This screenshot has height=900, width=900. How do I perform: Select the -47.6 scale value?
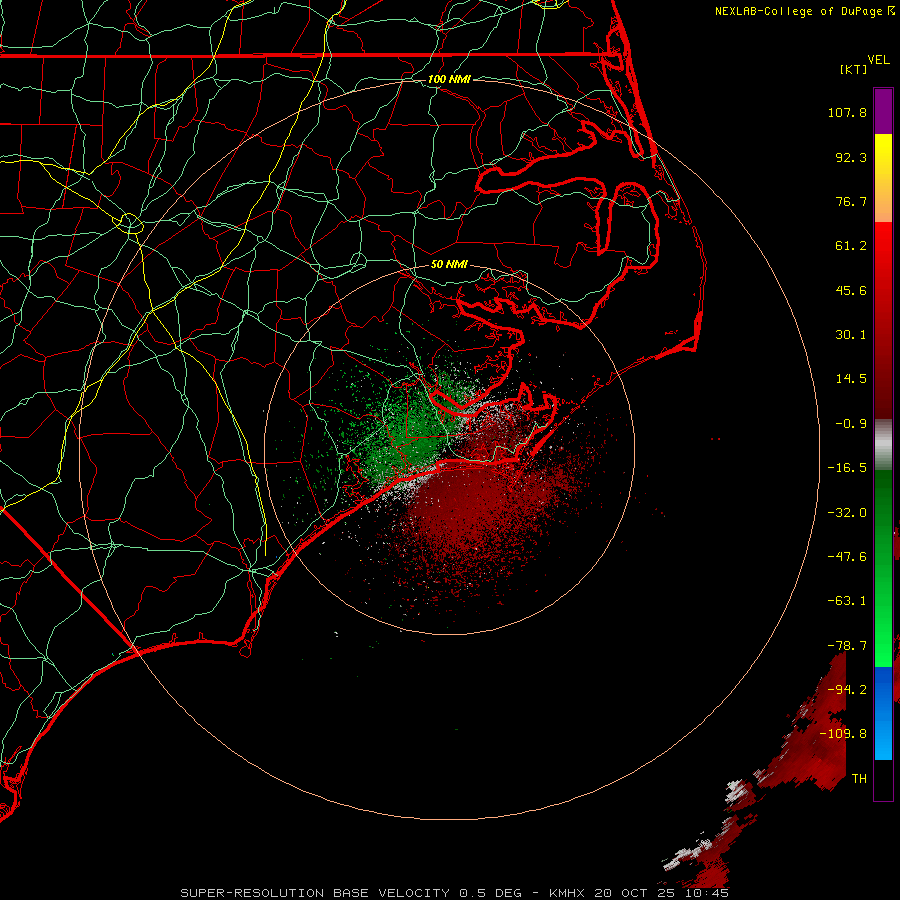point(847,557)
